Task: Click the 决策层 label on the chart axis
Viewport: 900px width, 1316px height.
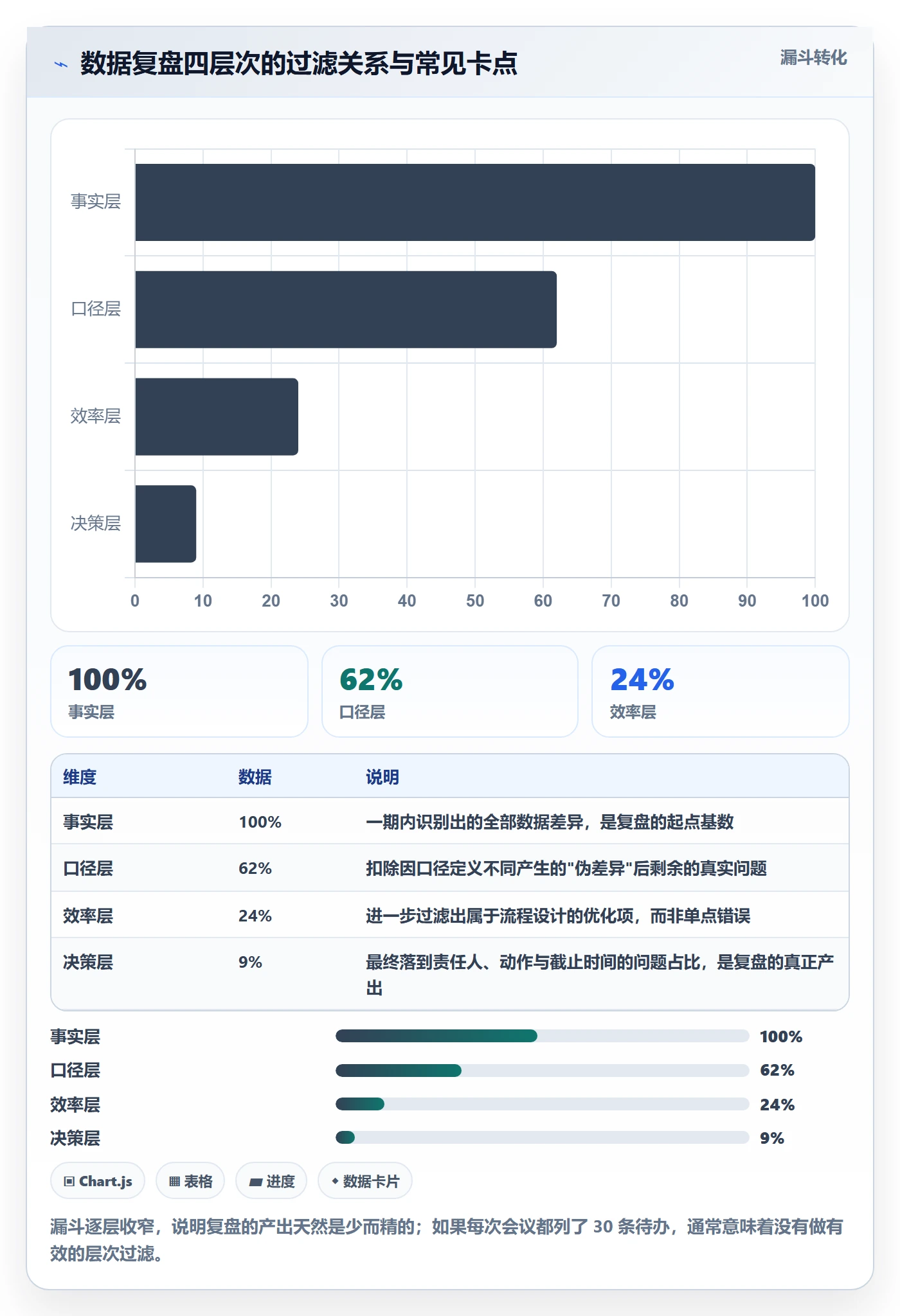Action: tap(96, 524)
